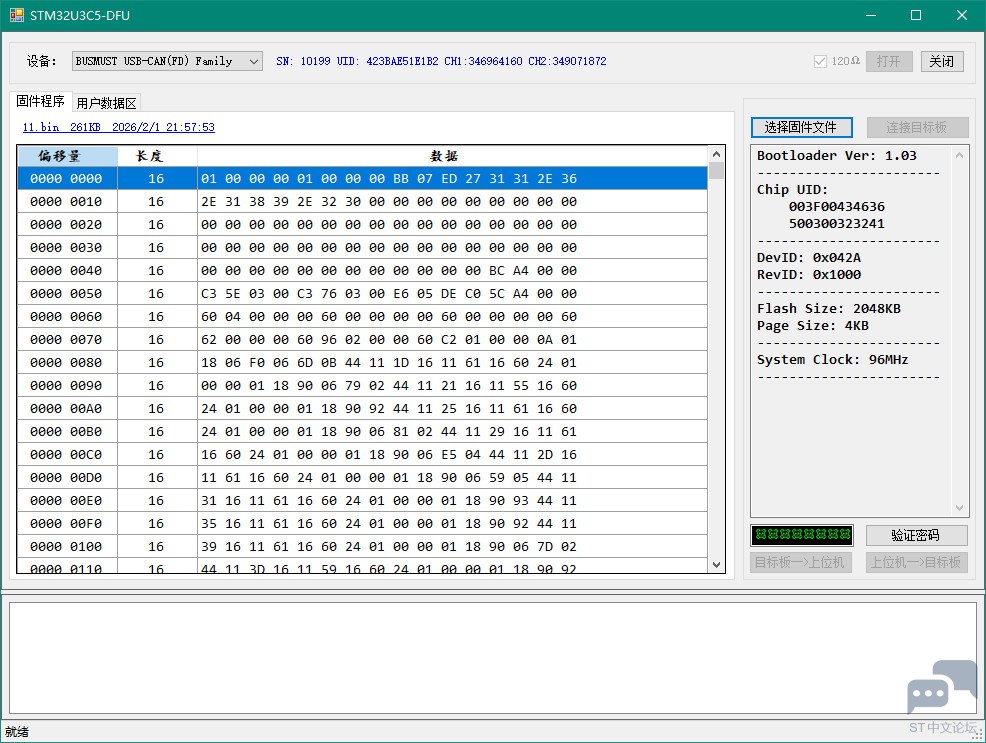The image size is (986, 743).
Task: Select the row at offset 0000 0030
Action: click(362, 248)
